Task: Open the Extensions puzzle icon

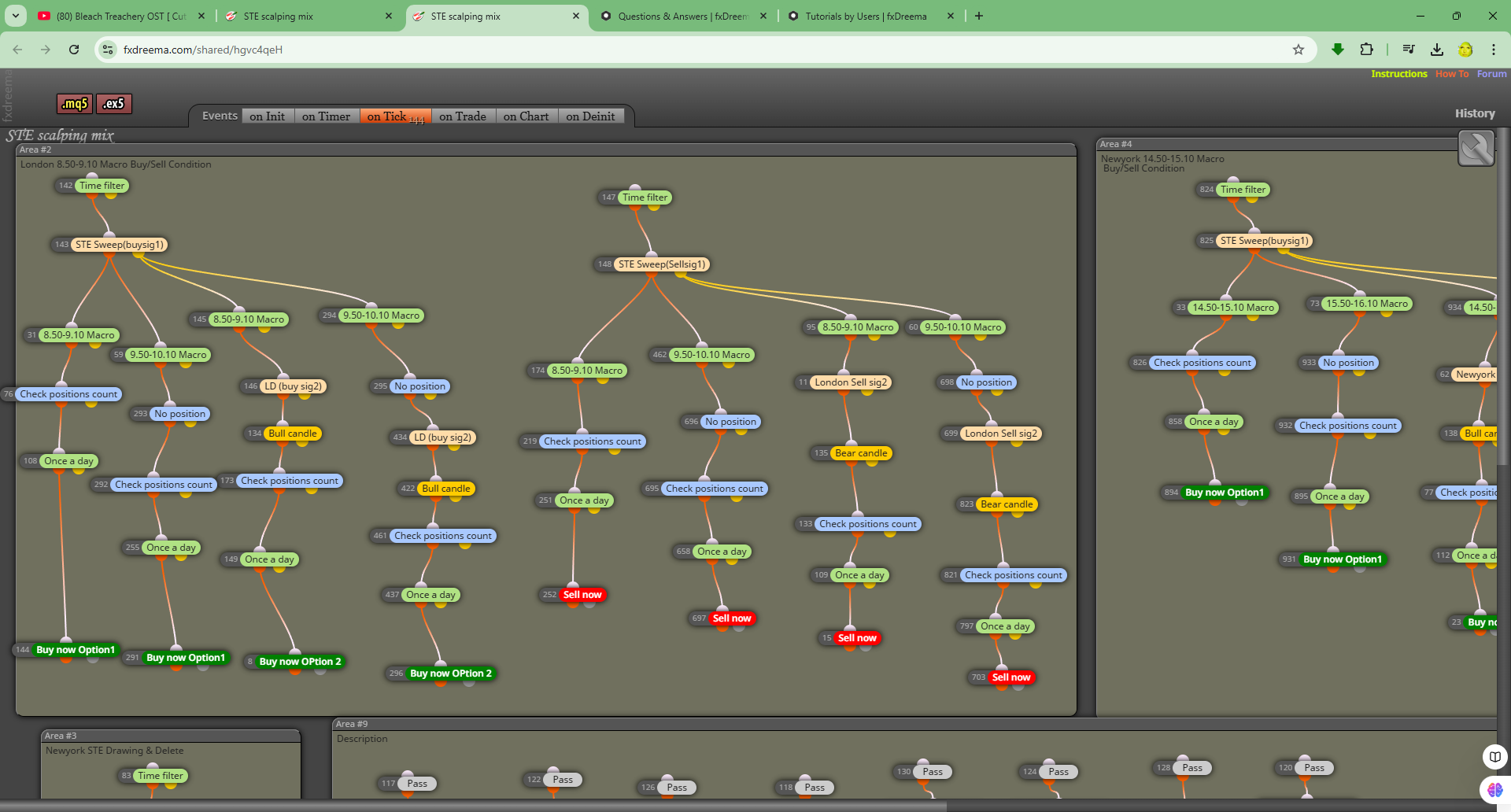Action: click(x=1366, y=50)
